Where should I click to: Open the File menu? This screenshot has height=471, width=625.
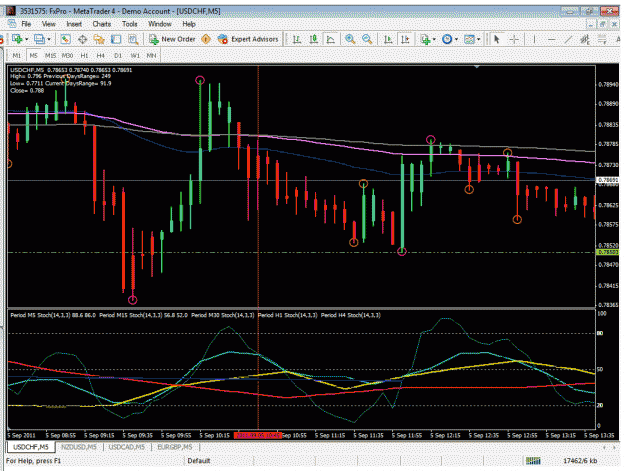click(26, 24)
